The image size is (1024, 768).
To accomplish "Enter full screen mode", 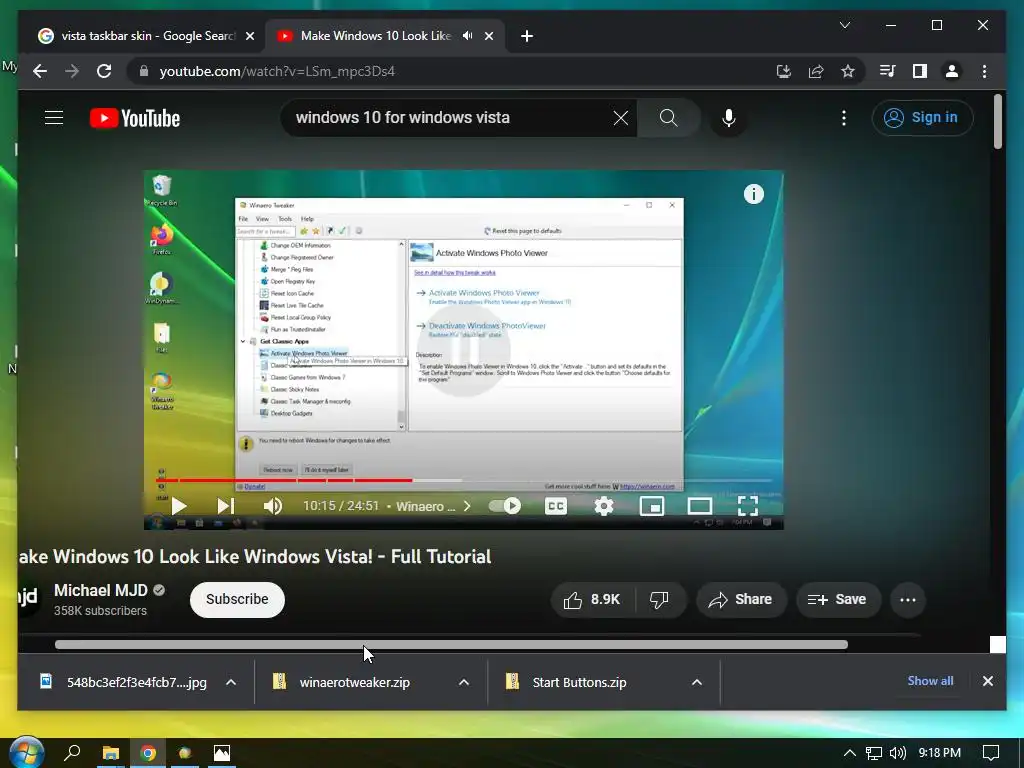I will pyautogui.click(x=748, y=506).
